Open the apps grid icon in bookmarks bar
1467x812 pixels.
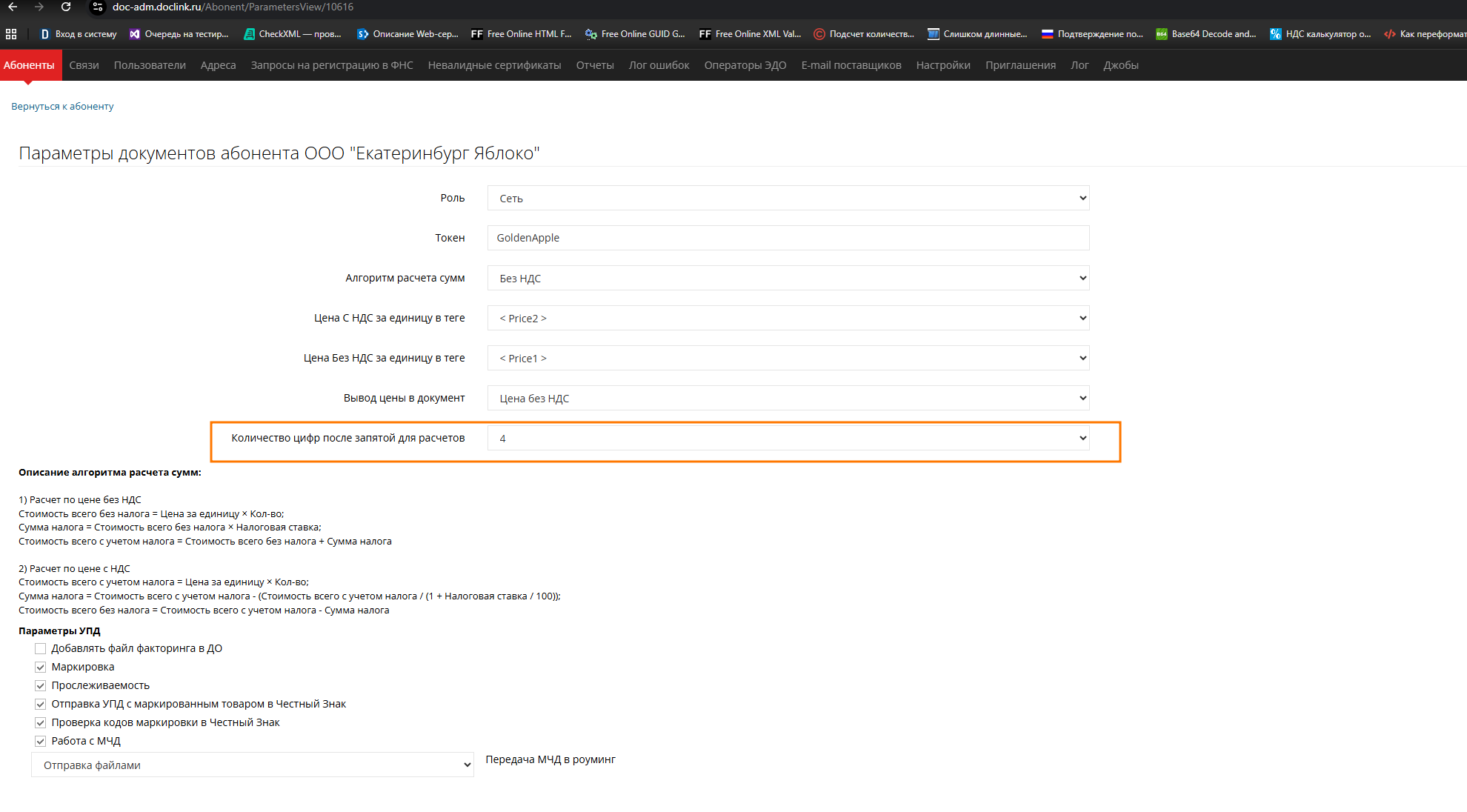tap(11, 34)
